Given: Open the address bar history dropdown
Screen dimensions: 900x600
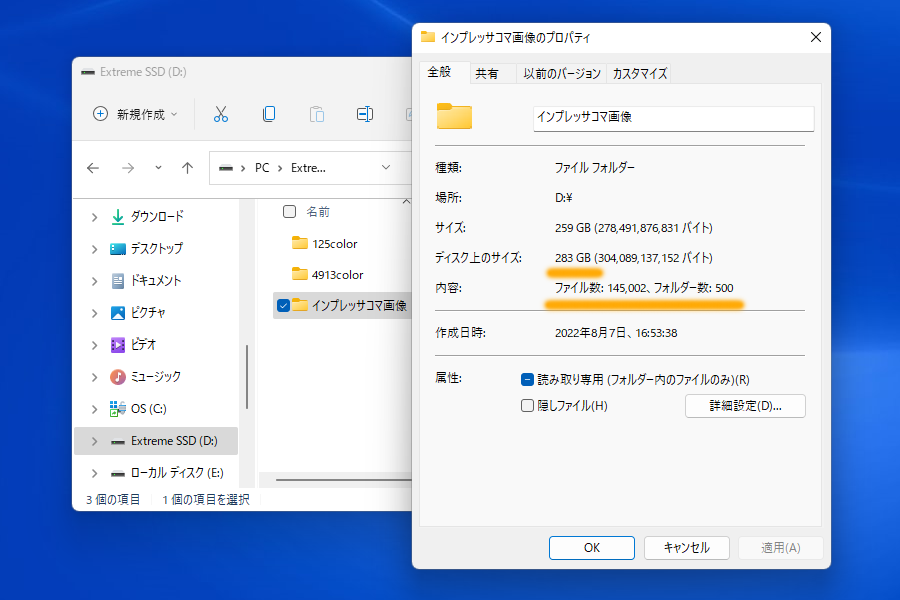Looking at the screenshot, I should pos(386,168).
